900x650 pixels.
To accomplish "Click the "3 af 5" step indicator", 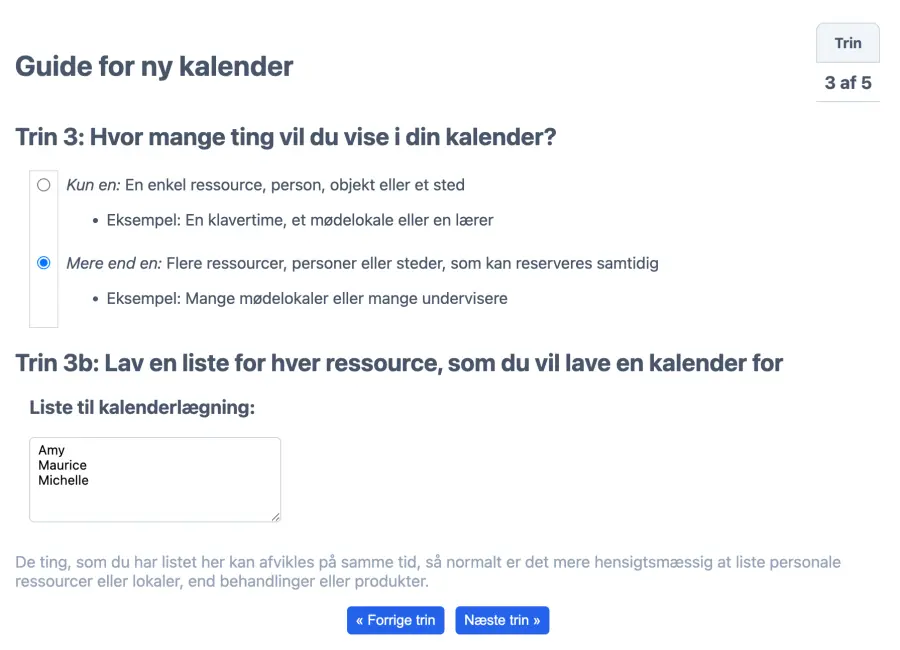I will pos(848,83).
